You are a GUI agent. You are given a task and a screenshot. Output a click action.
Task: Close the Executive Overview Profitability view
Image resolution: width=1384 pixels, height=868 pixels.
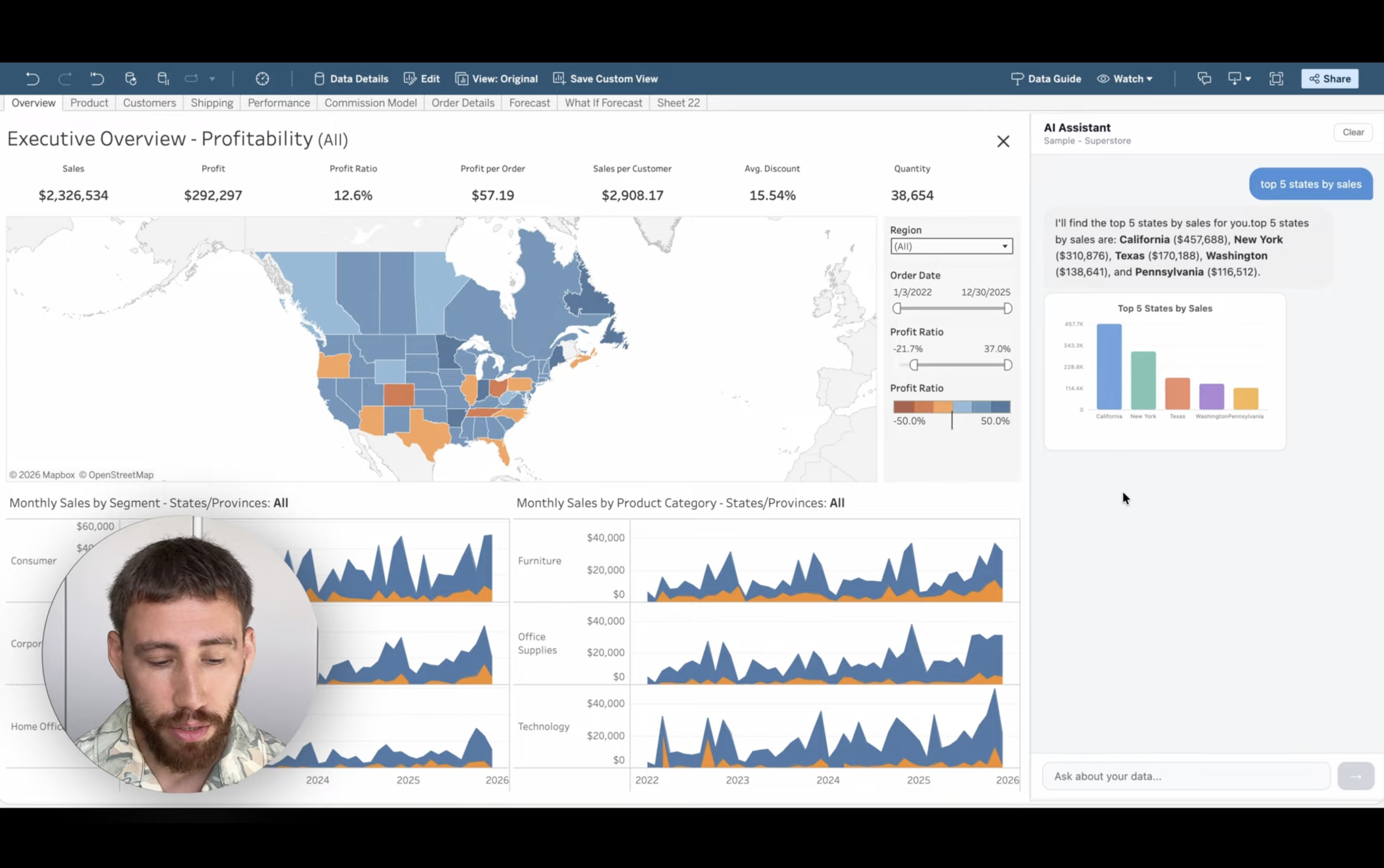pyautogui.click(x=1003, y=141)
